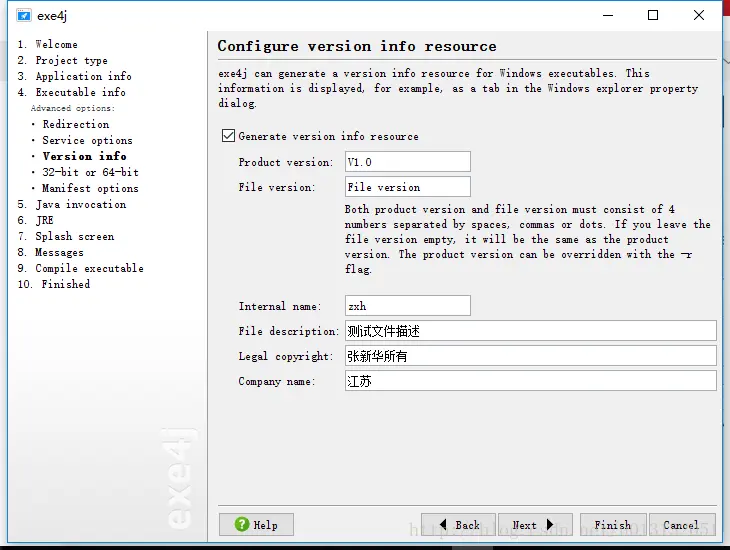Minimize the exe4j window
This screenshot has height=550, width=730.
[x=608, y=15]
